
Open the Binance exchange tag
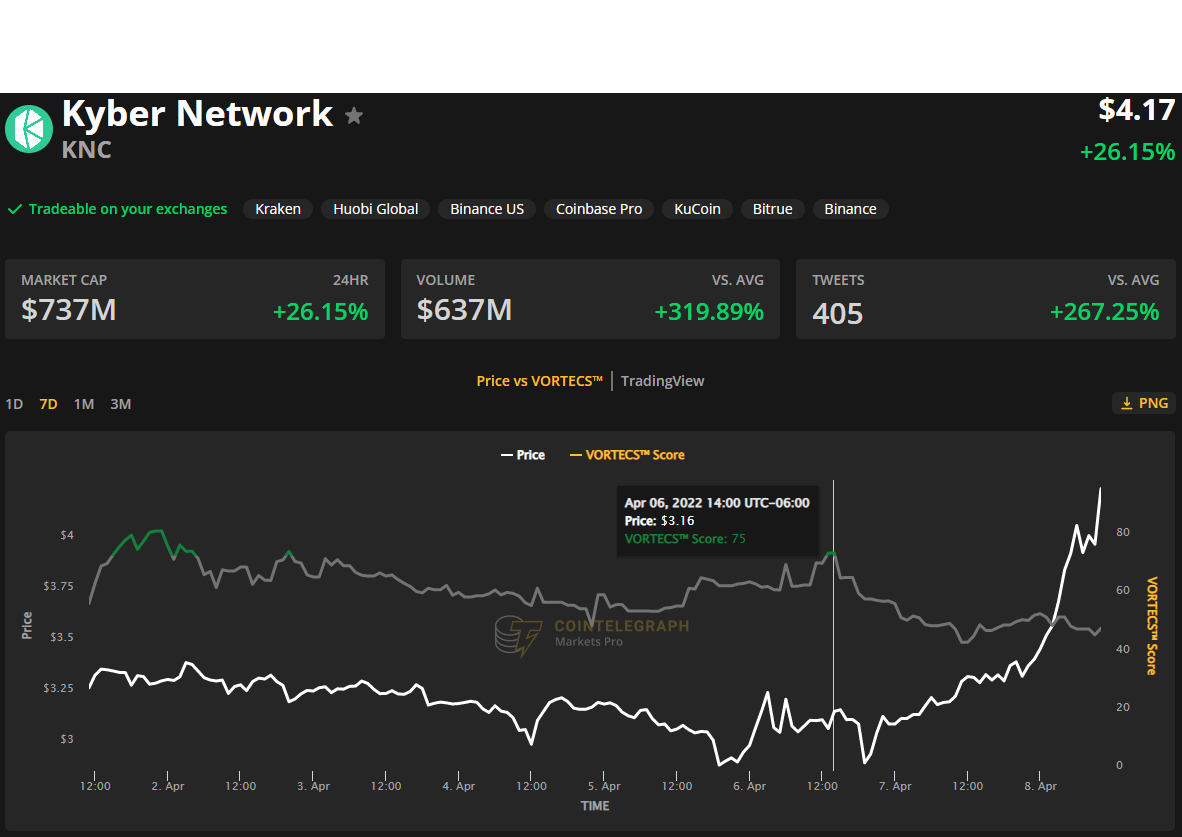tap(850, 209)
